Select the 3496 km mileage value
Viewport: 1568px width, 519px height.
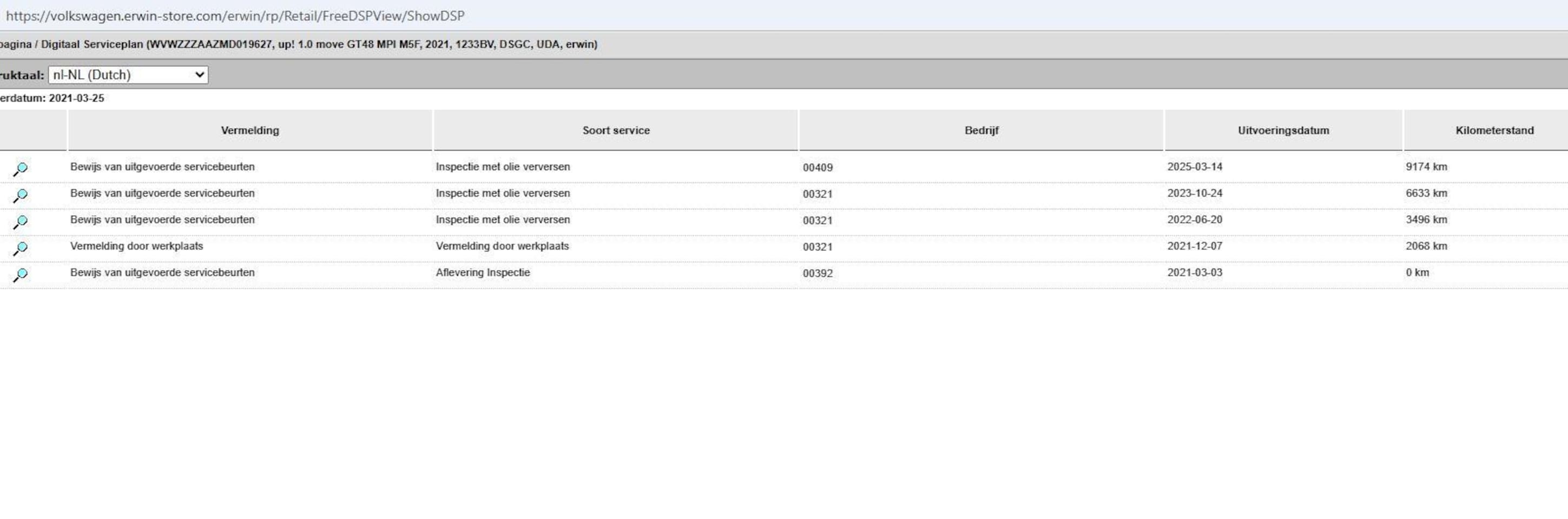coord(1426,219)
